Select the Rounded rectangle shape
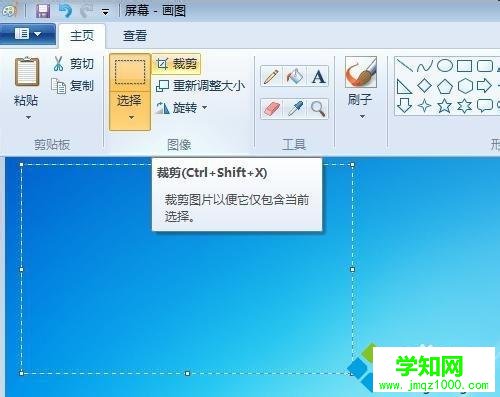This screenshot has width=500, height=397. pos(484,66)
